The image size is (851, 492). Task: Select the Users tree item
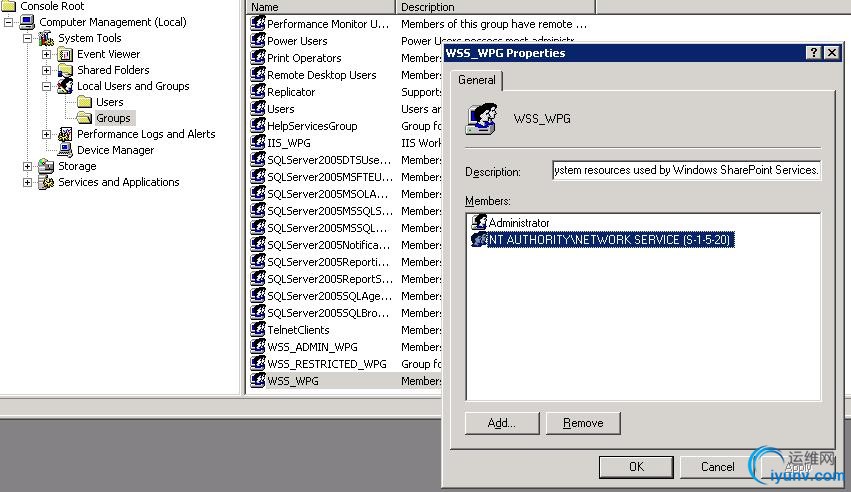pyautogui.click(x=109, y=102)
